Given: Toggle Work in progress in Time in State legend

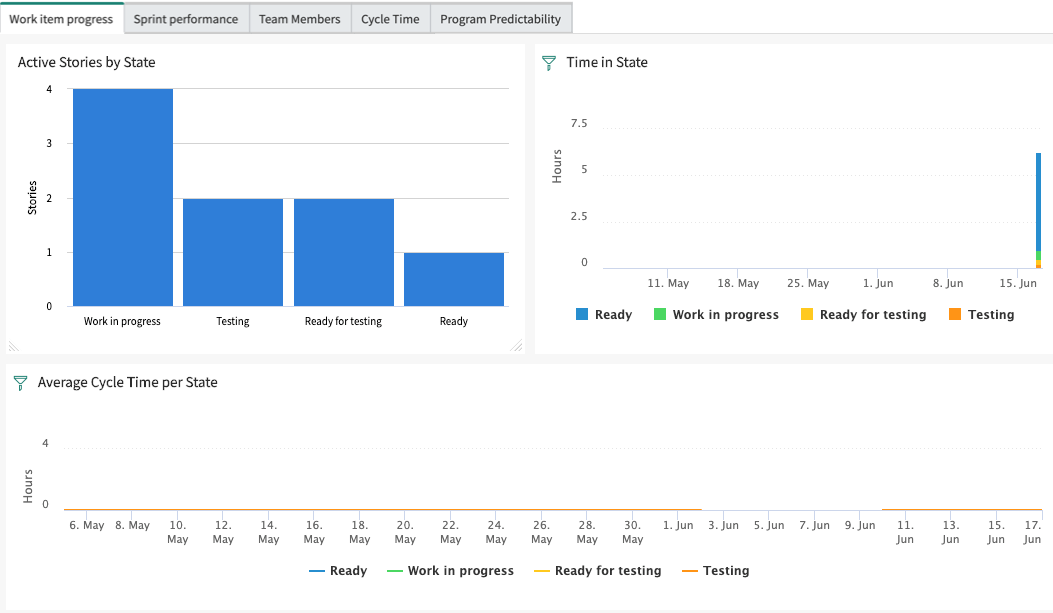Looking at the screenshot, I should [x=717, y=314].
